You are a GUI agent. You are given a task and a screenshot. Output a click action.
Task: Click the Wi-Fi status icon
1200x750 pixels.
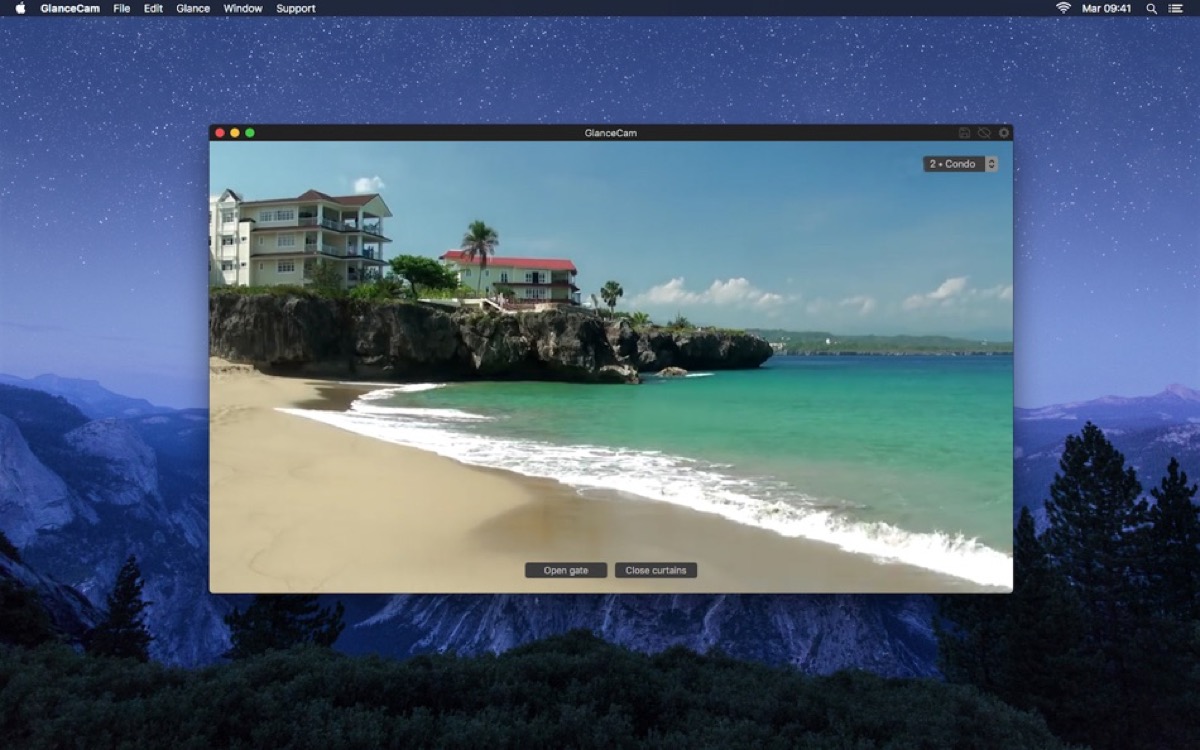click(1063, 8)
